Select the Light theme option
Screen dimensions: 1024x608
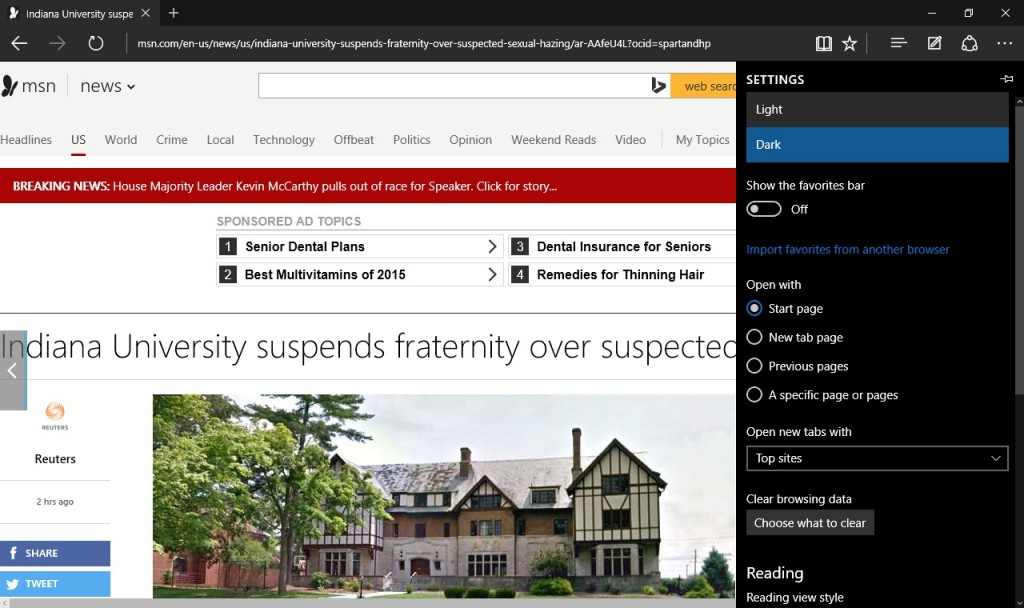pyautogui.click(x=876, y=109)
